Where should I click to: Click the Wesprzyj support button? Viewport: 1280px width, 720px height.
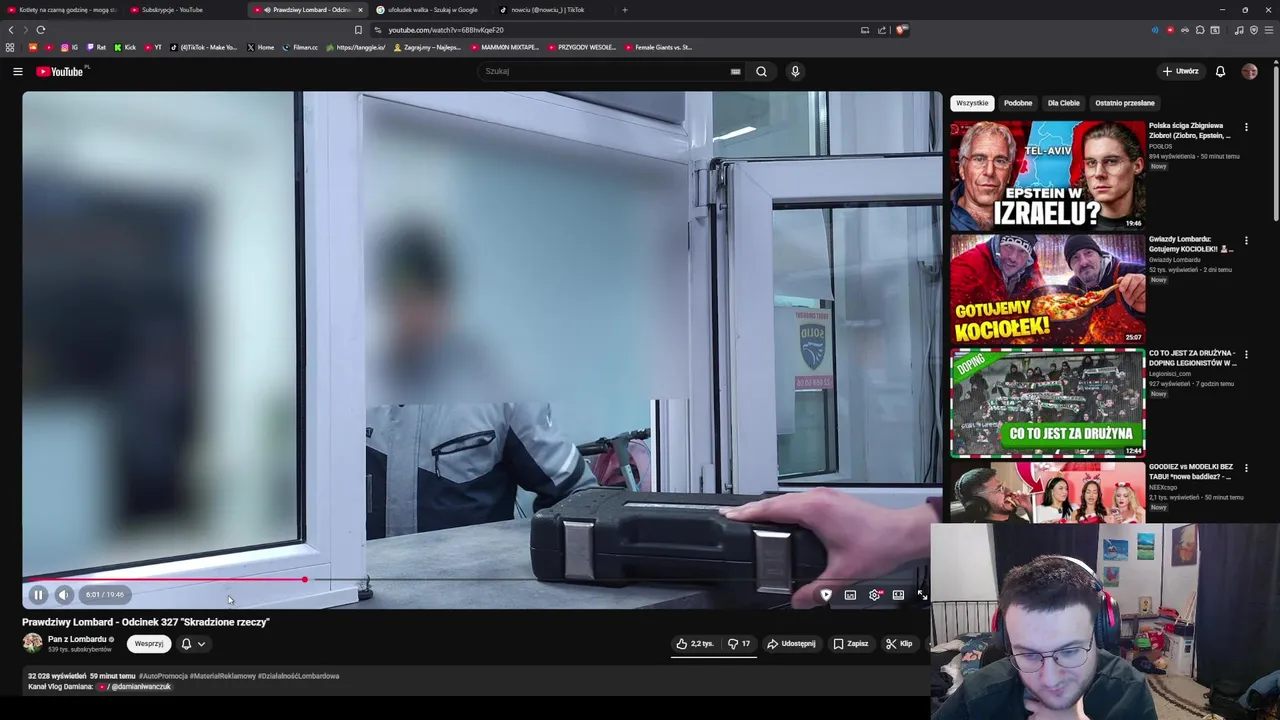pyautogui.click(x=149, y=644)
